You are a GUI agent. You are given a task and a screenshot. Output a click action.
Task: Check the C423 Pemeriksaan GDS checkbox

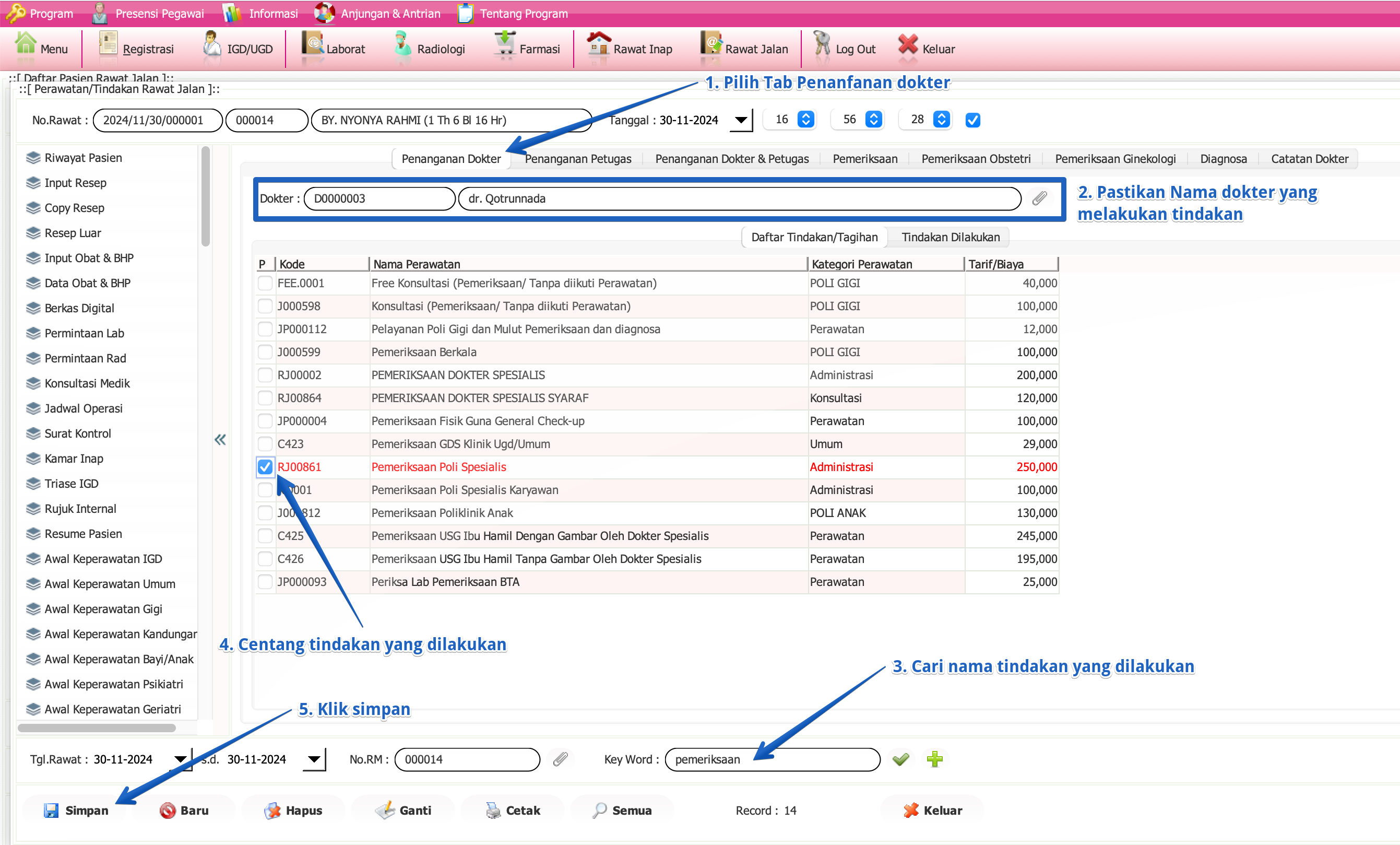coord(265,444)
